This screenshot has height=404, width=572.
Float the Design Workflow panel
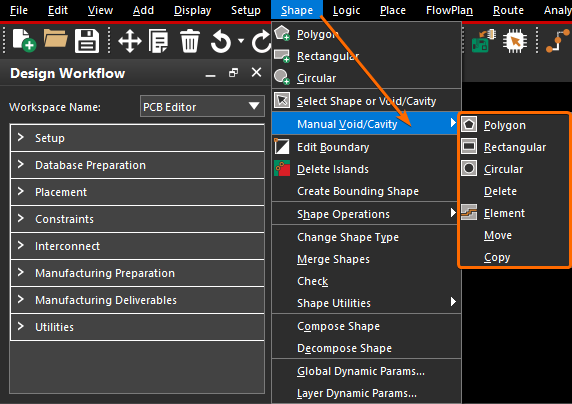(233, 73)
